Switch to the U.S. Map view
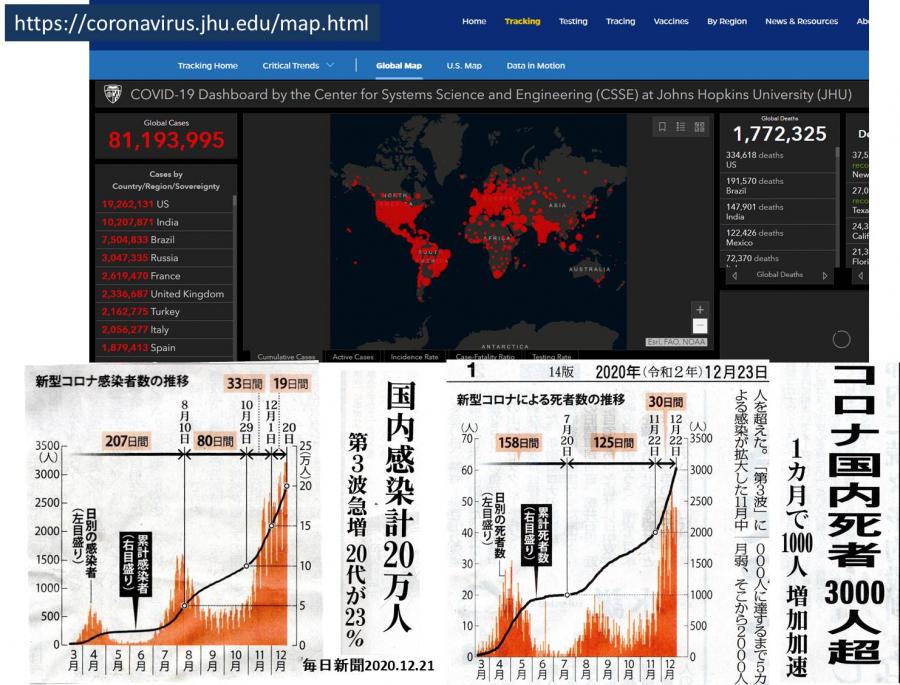The image size is (900, 685). tap(464, 65)
